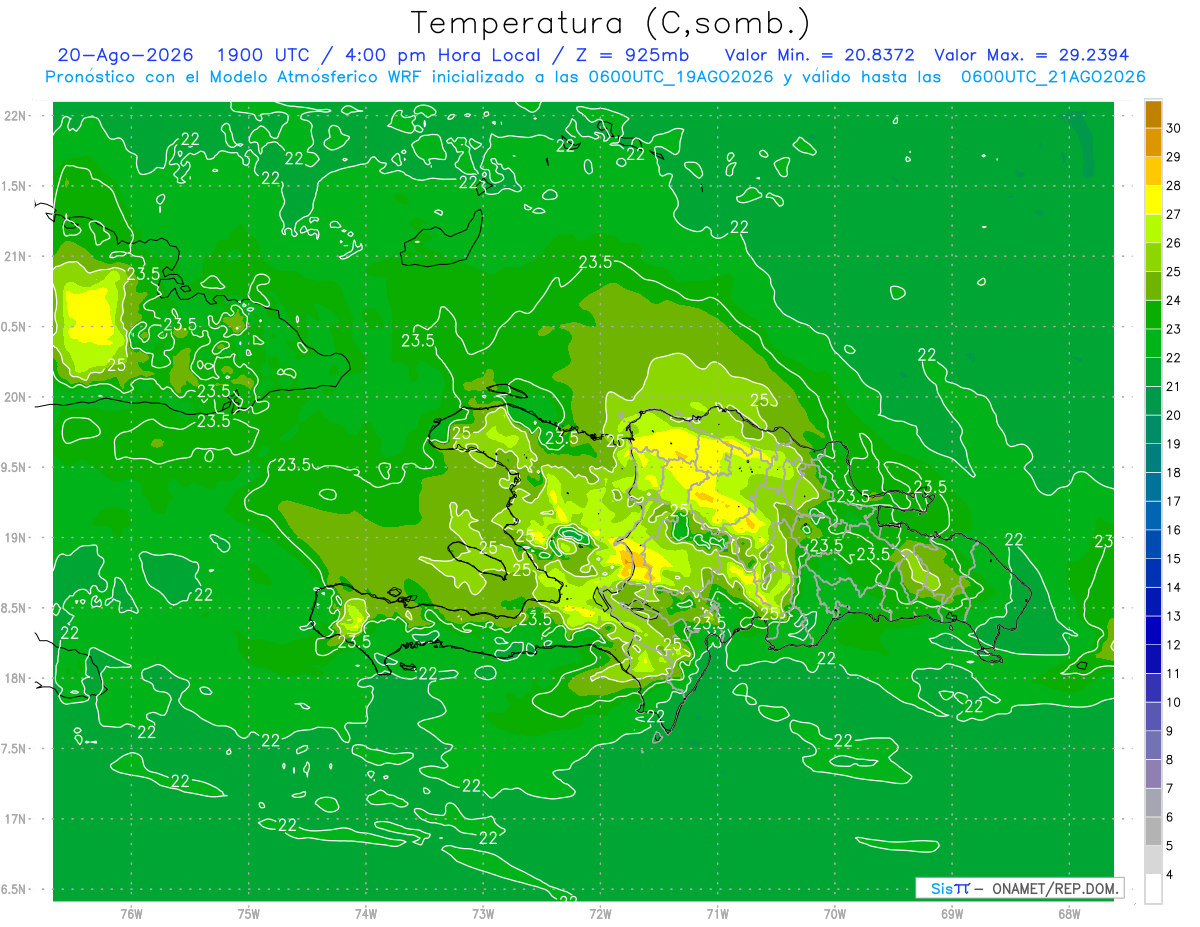
Task: Click the 19N latitude axis label
Action: 16,537
